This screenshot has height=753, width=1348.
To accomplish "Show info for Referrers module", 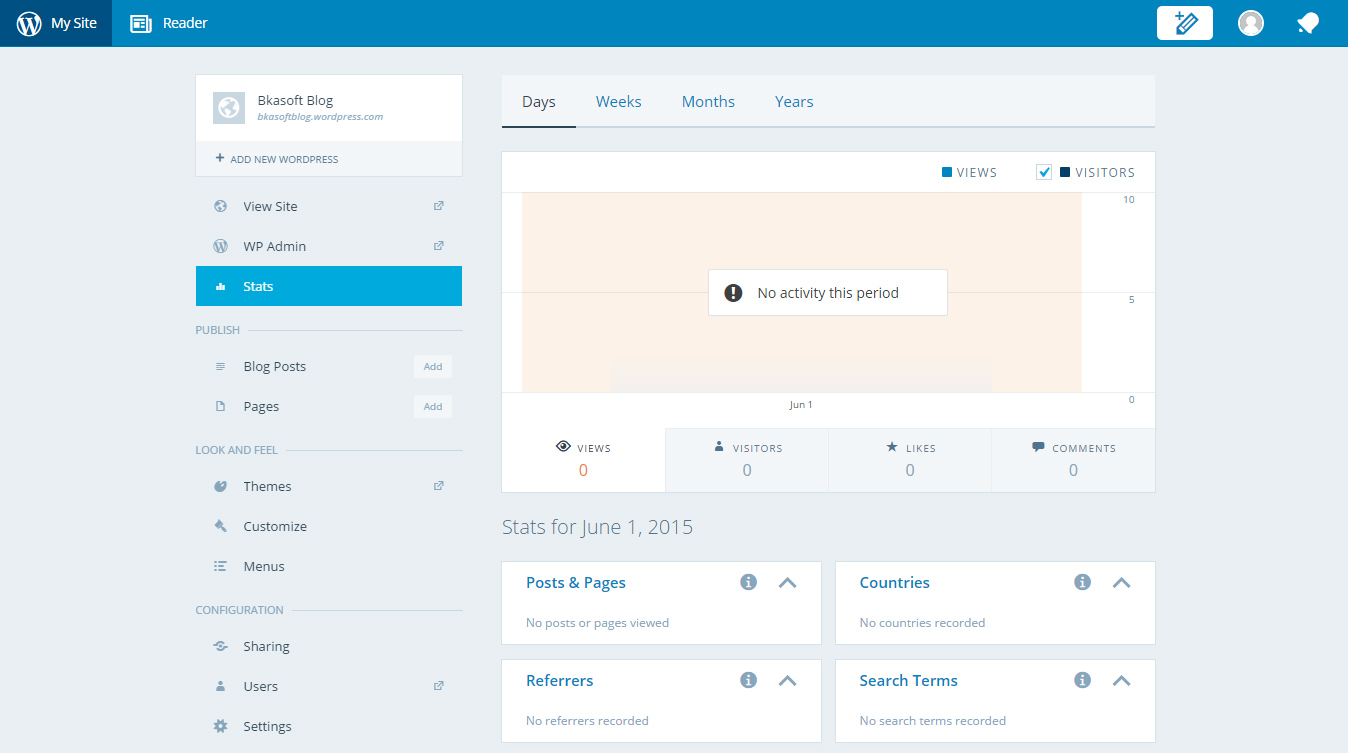I will (x=748, y=680).
